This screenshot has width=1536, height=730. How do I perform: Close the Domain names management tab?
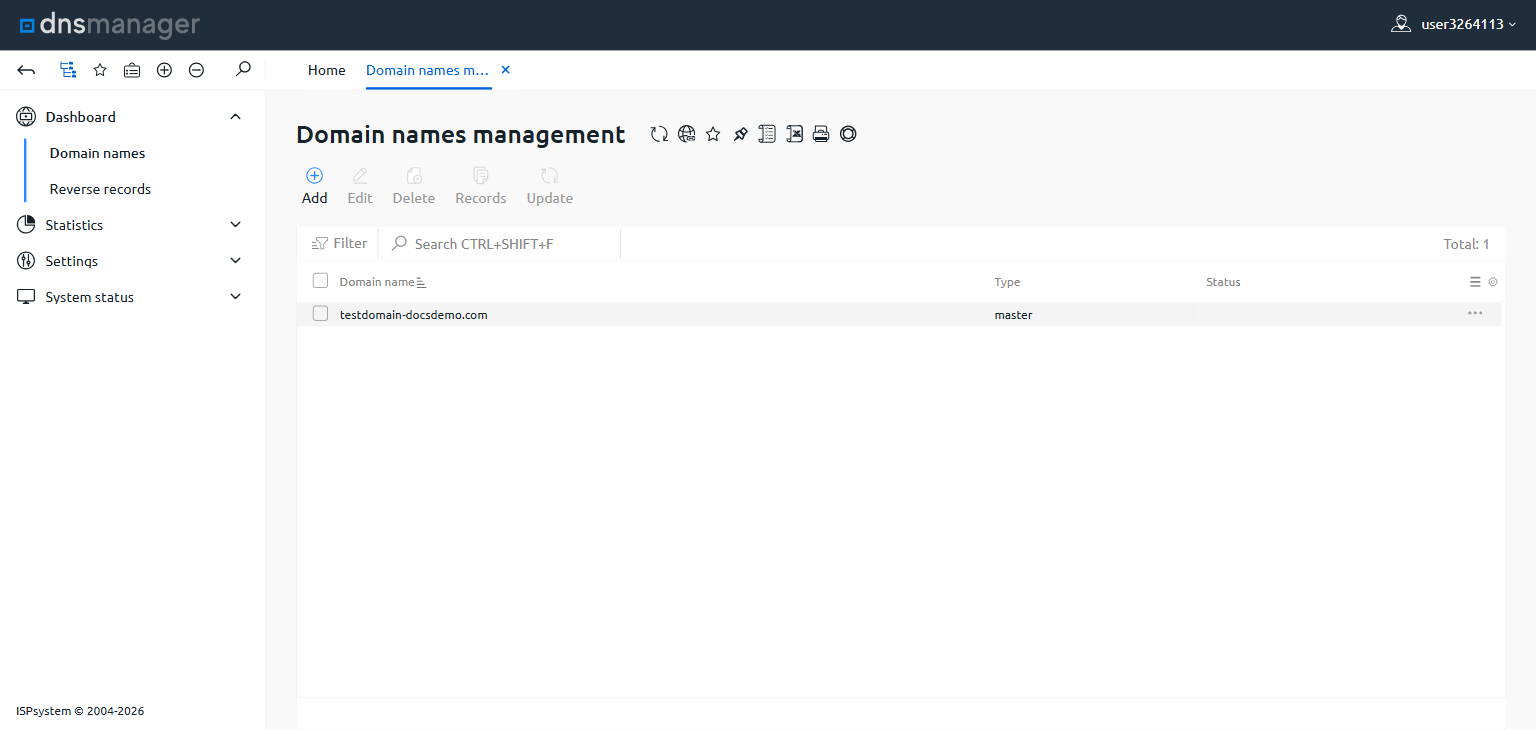point(505,70)
